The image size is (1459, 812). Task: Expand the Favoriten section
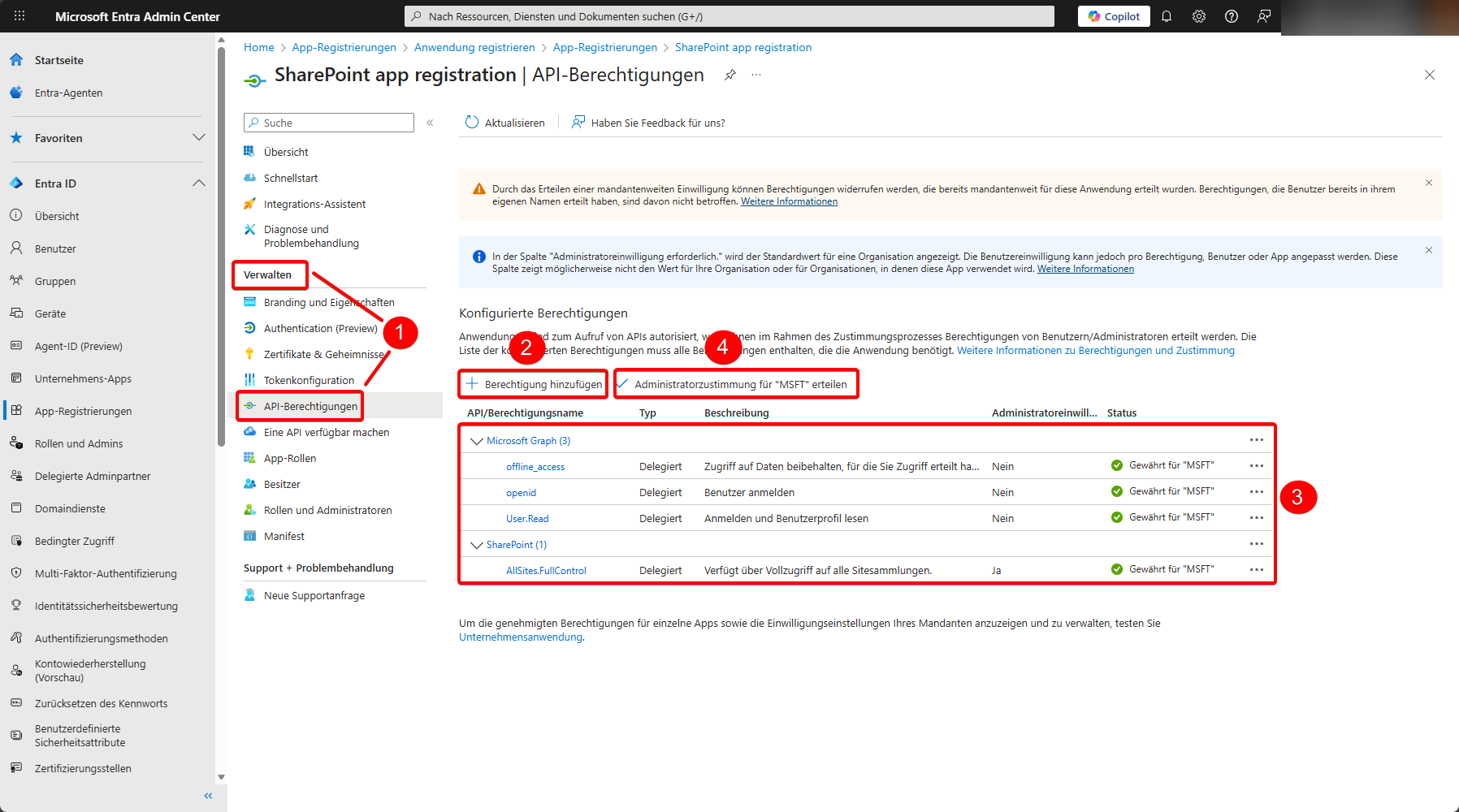198,138
